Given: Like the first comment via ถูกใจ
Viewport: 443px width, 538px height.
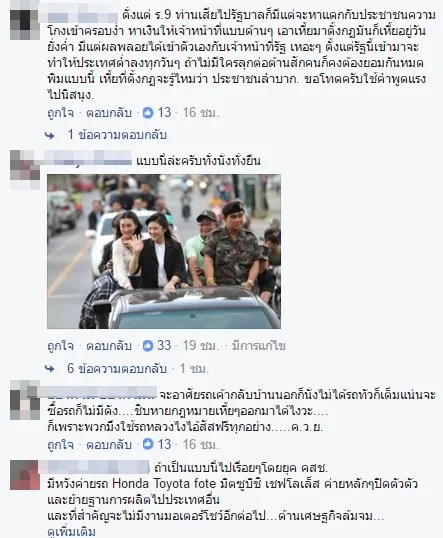Looking at the screenshot, I should point(60,113).
